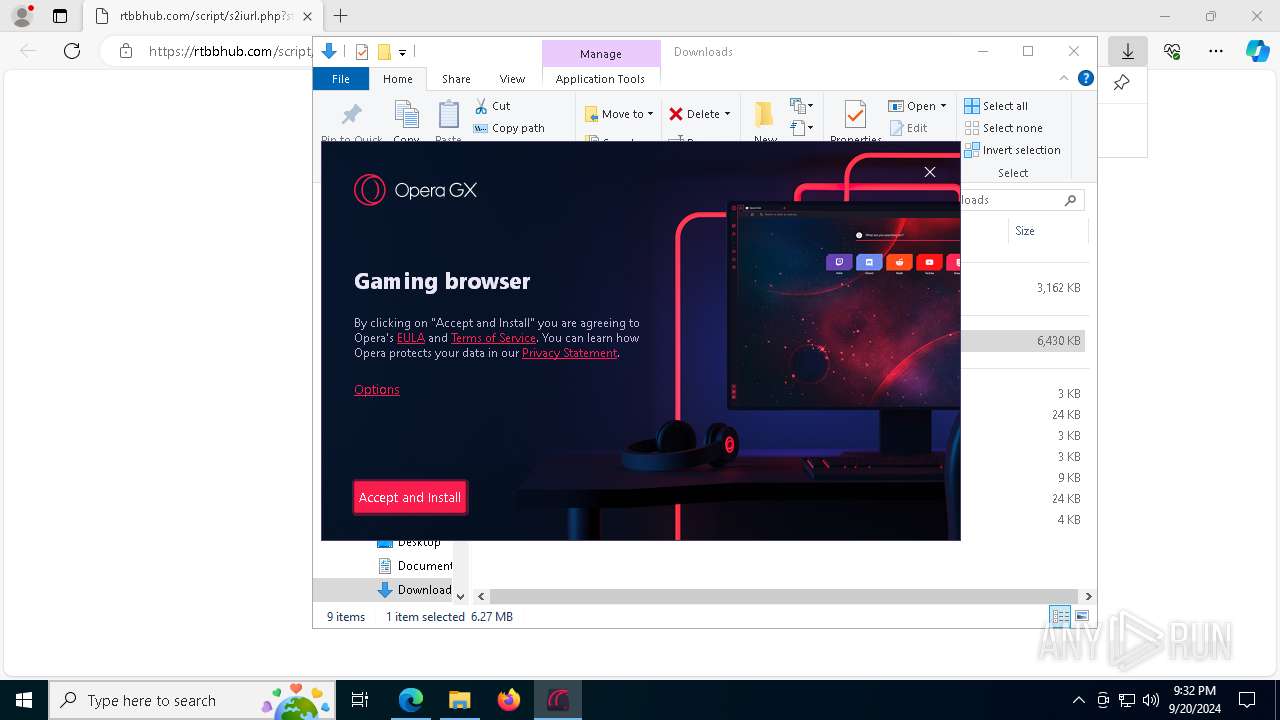
Task: Open Windows Start menu
Action: pos(24,700)
